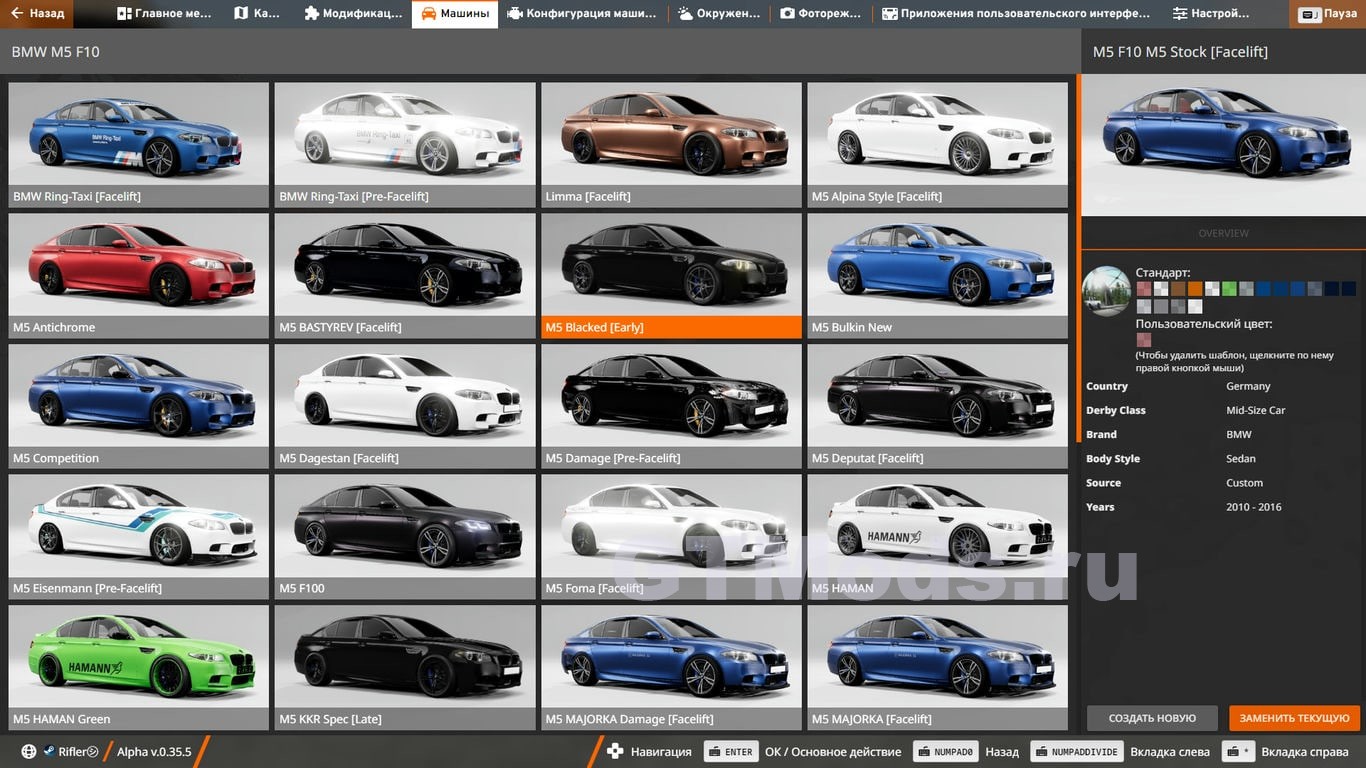
Task: Pick the first pink standard swatch
Action: click(x=1144, y=289)
